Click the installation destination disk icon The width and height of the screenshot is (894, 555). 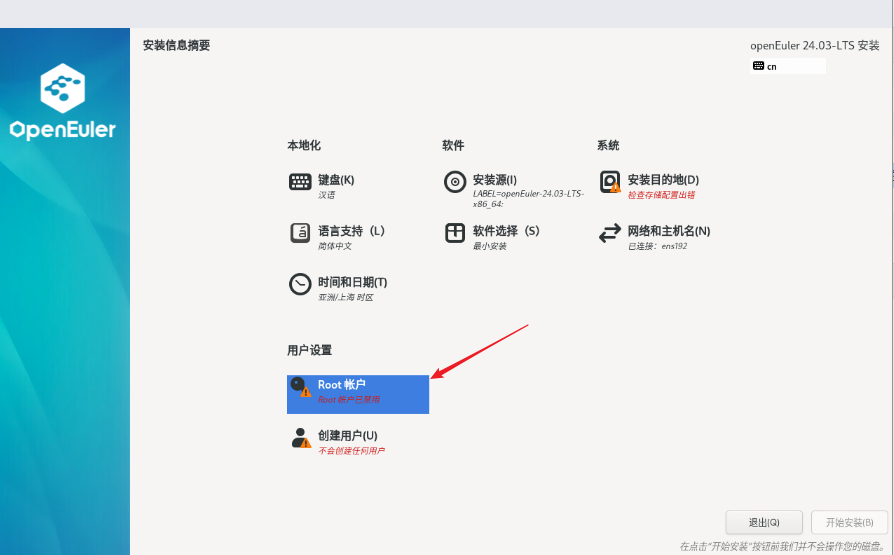610,182
